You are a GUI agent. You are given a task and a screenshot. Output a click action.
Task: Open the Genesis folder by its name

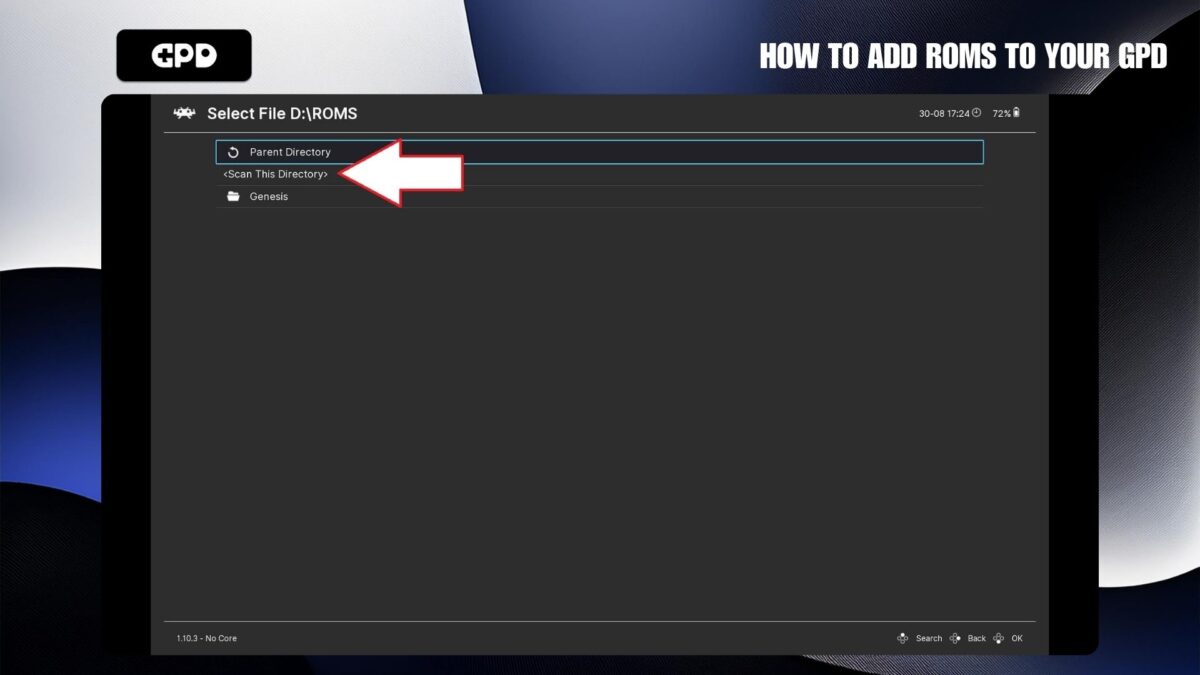(x=269, y=197)
